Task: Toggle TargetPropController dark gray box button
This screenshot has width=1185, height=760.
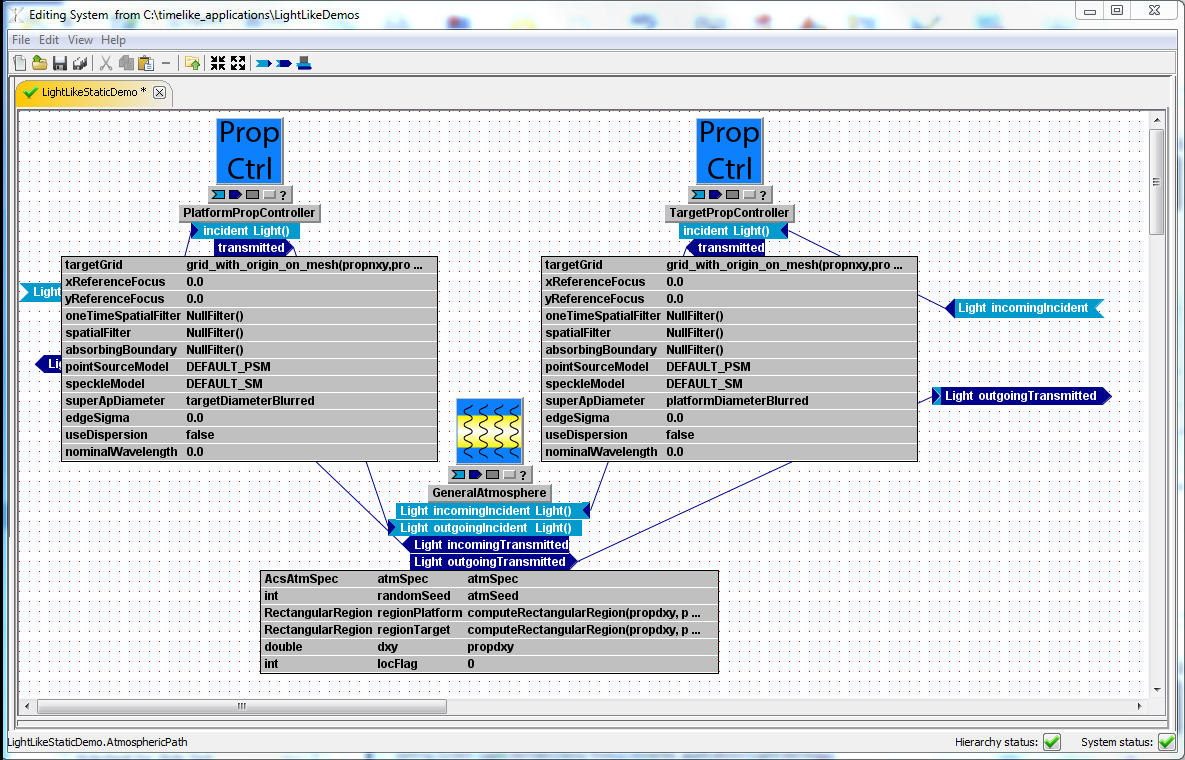Action: pyautogui.click(x=732, y=195)
